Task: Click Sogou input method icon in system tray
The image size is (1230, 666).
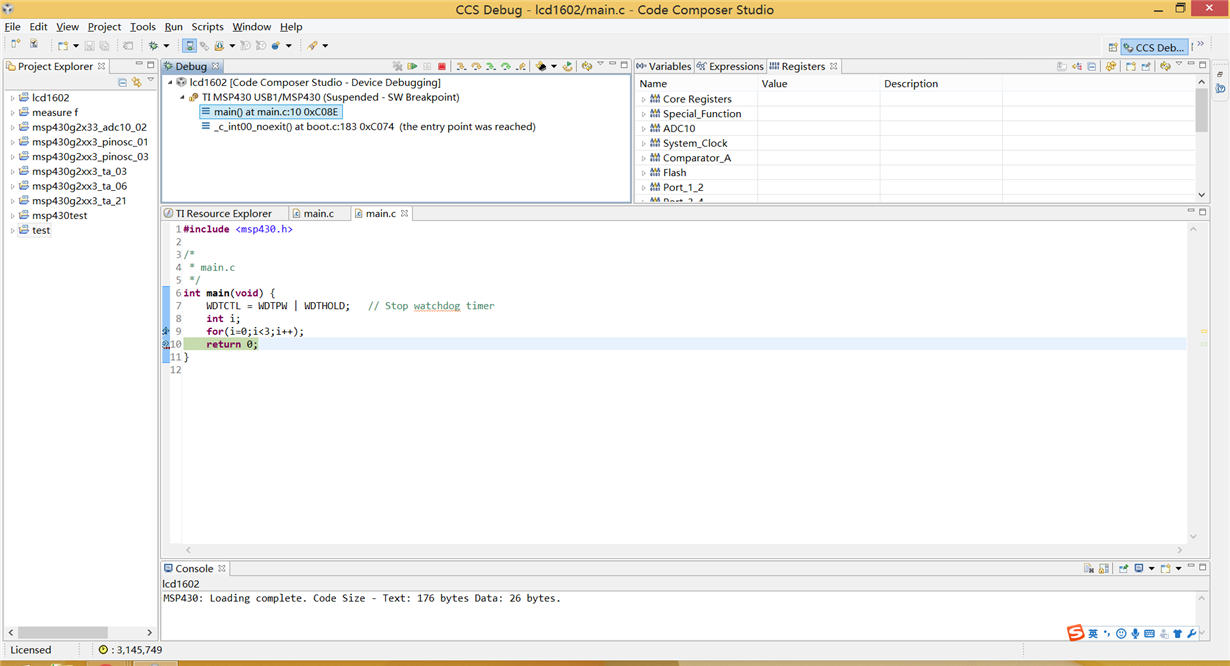Action: [1075, 633]
